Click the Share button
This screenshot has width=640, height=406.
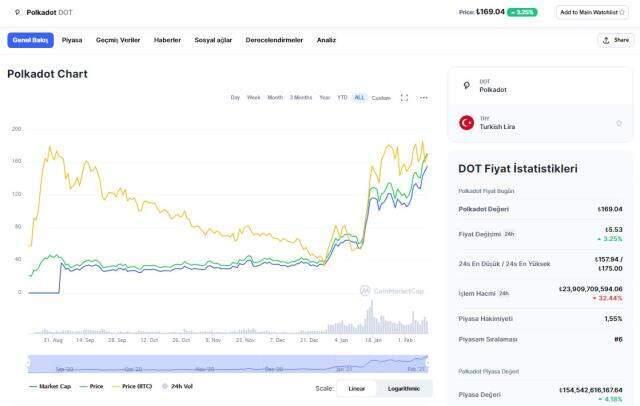coord(616,40)
